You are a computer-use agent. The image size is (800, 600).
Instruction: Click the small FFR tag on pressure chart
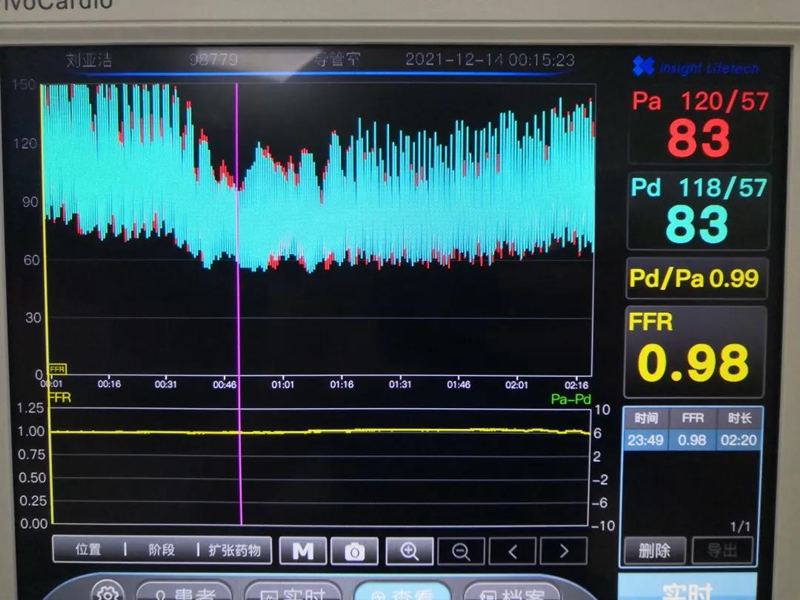click(57, 369)
